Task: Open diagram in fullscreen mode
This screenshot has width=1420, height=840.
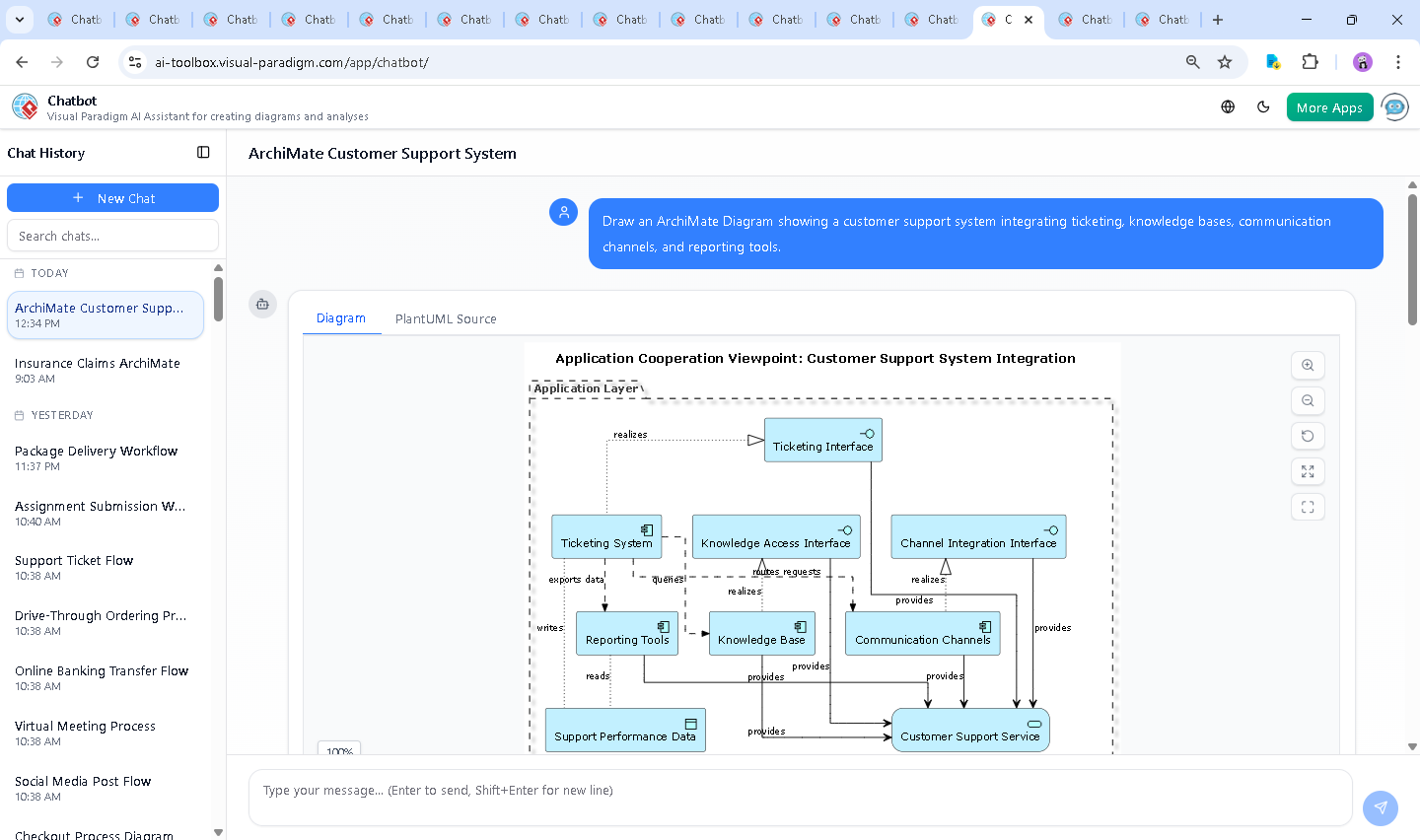Action: [1308, 508]
